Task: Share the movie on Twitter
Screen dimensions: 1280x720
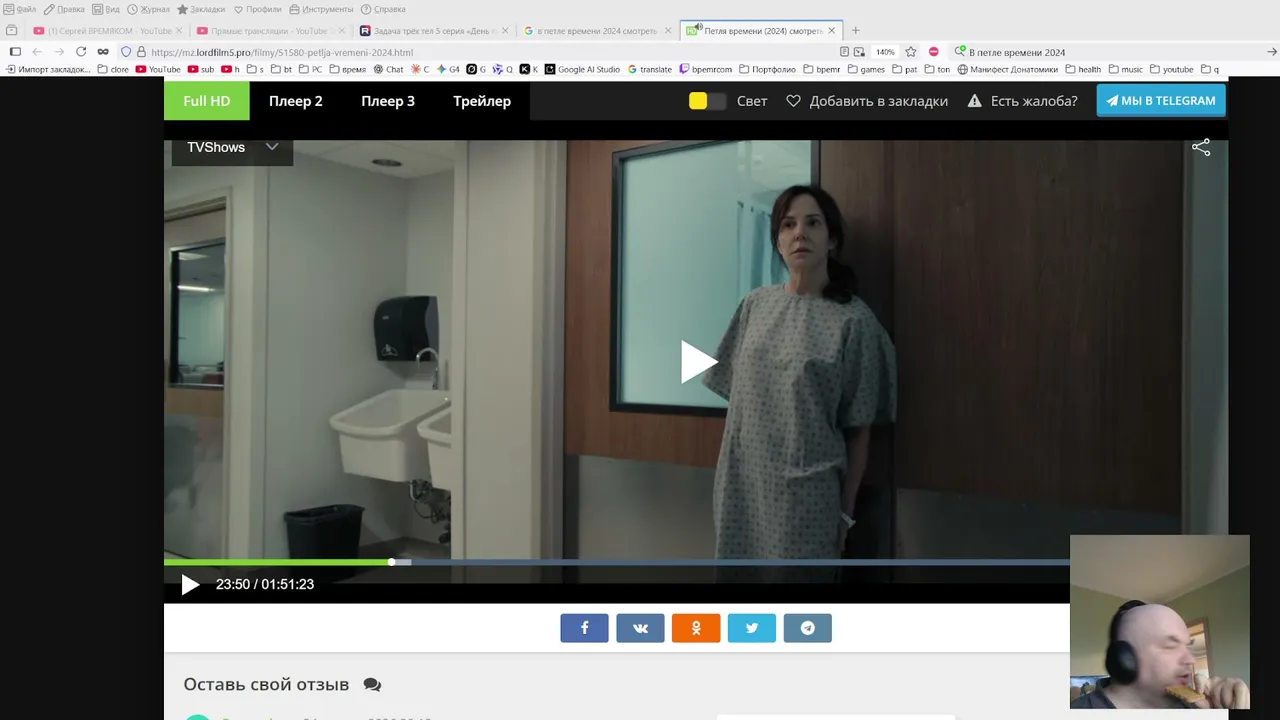Action: point(752,628)
